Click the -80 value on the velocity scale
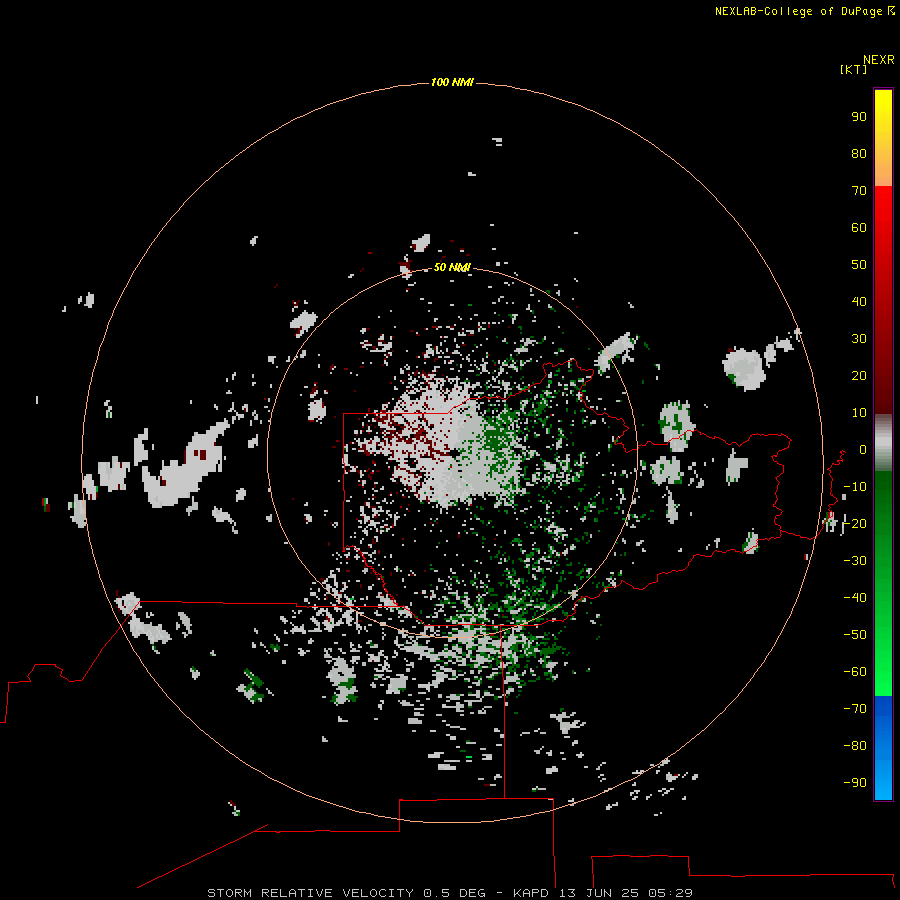Screen dimensions: 900x900 pyautogui.click(x=855, y=746)
